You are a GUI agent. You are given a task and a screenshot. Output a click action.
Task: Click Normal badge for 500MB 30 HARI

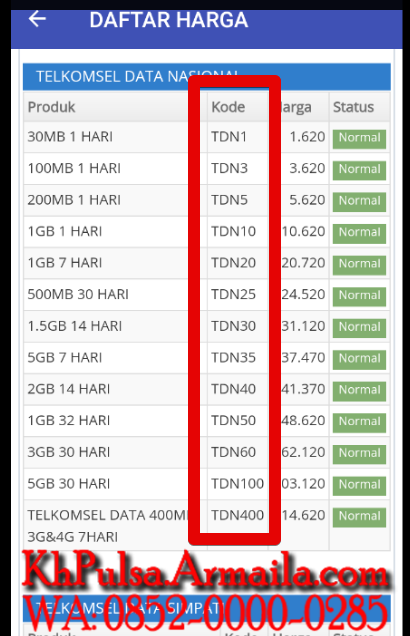point(359,295)
